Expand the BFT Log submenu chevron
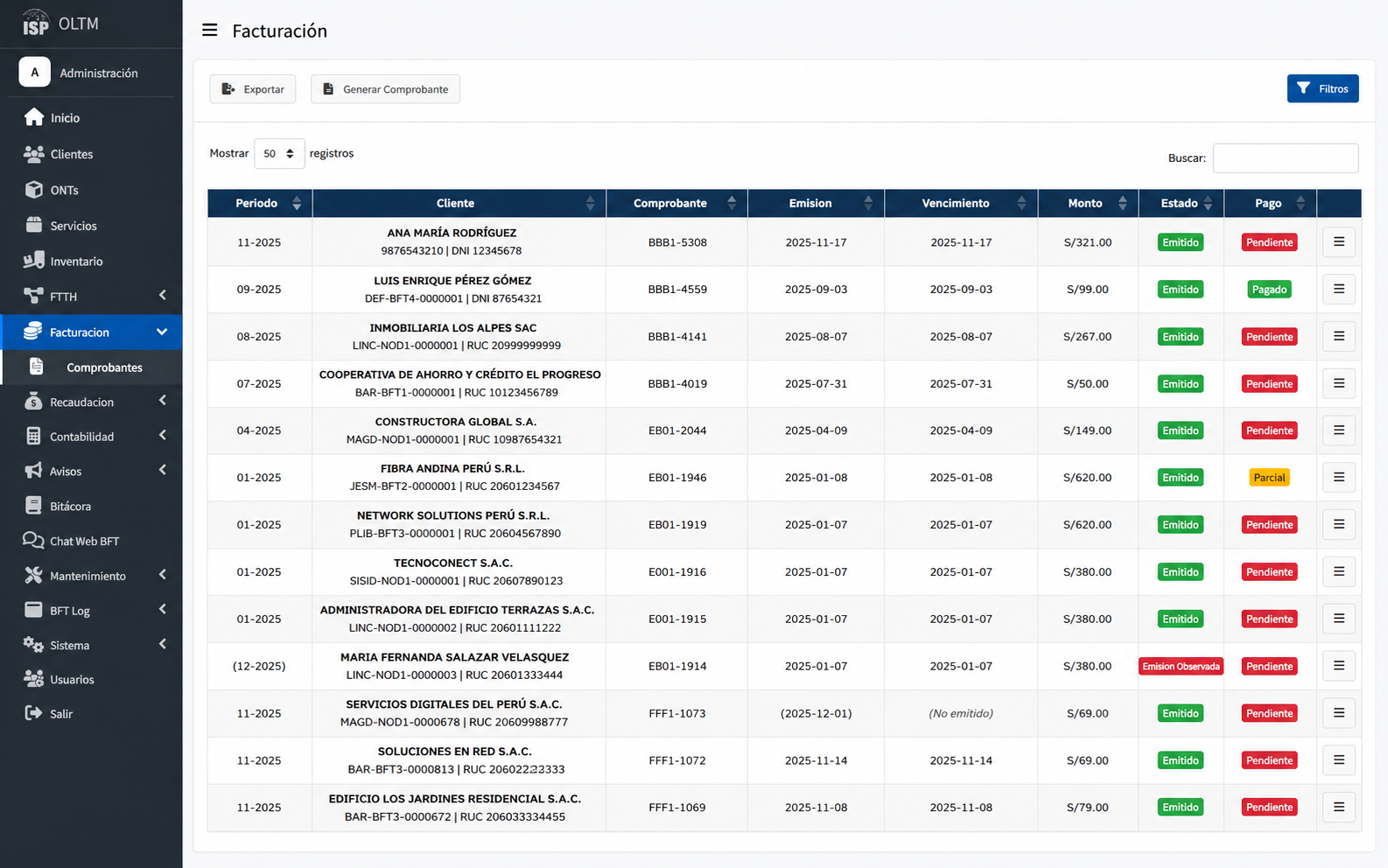This screenshot has width=1388, height=868. 162,610
